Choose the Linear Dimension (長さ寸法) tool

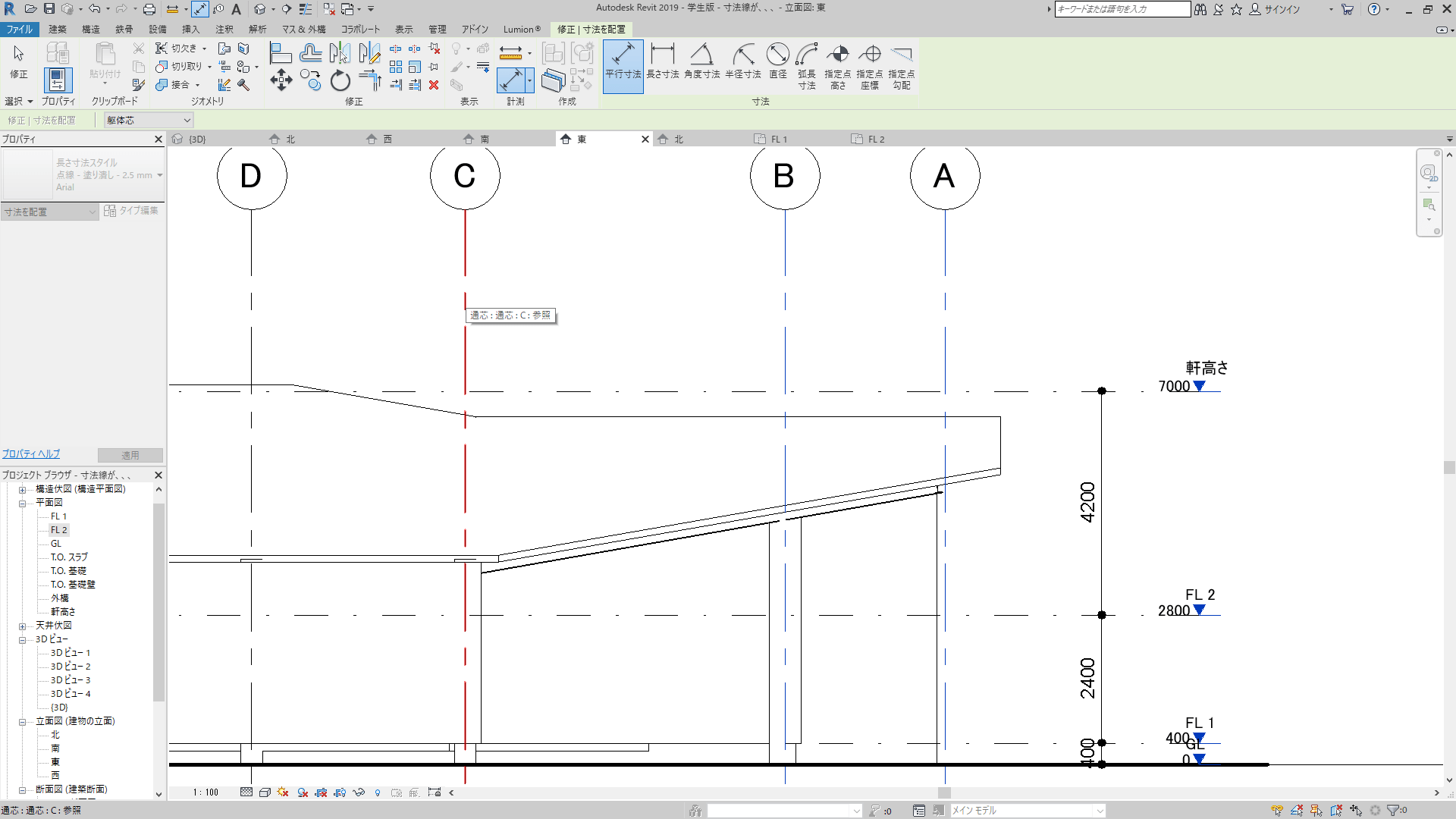(662, 61)
